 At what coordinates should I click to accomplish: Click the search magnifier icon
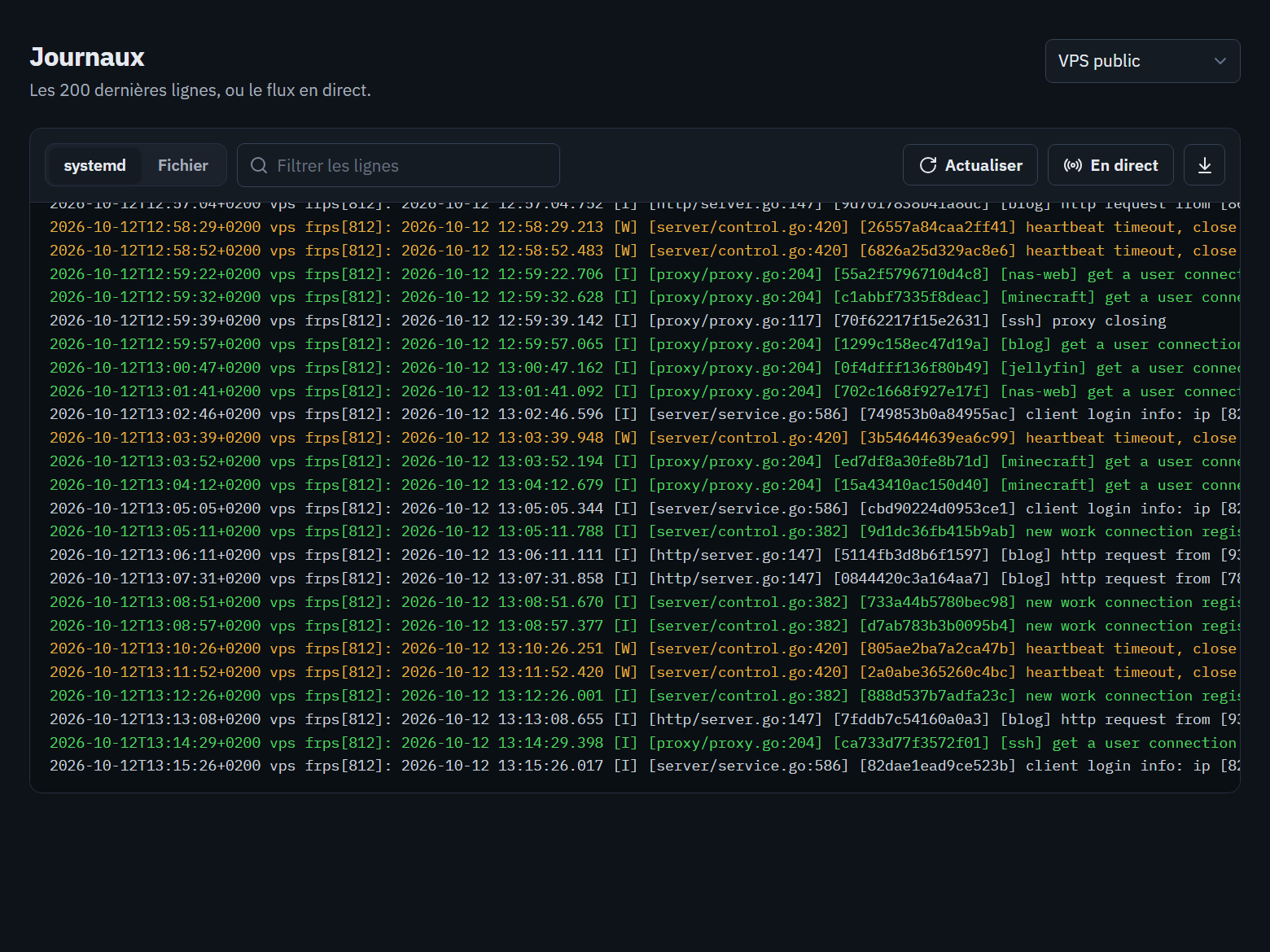pos(259,165)
